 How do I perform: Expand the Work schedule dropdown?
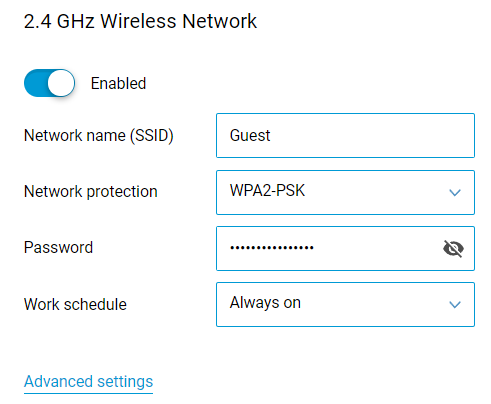click(345, 304)
